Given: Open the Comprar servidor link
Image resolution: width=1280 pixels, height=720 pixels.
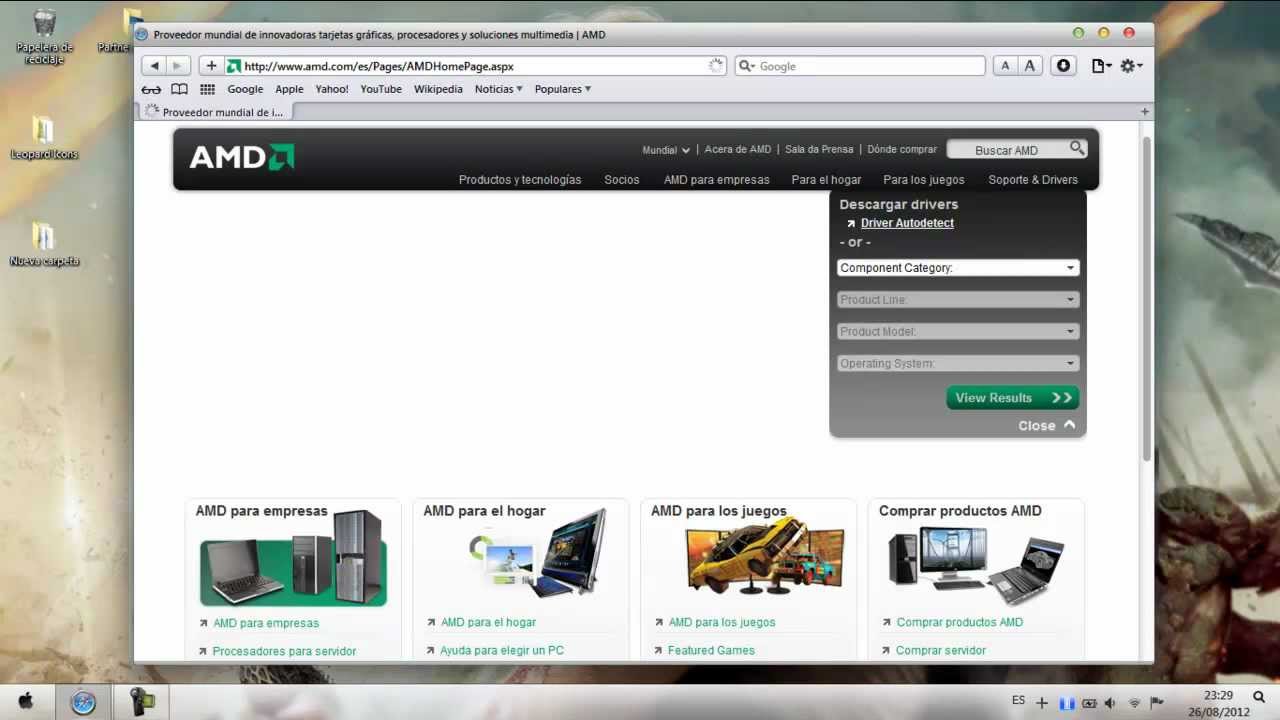Looking at the screenshot, I should [941, 650].
